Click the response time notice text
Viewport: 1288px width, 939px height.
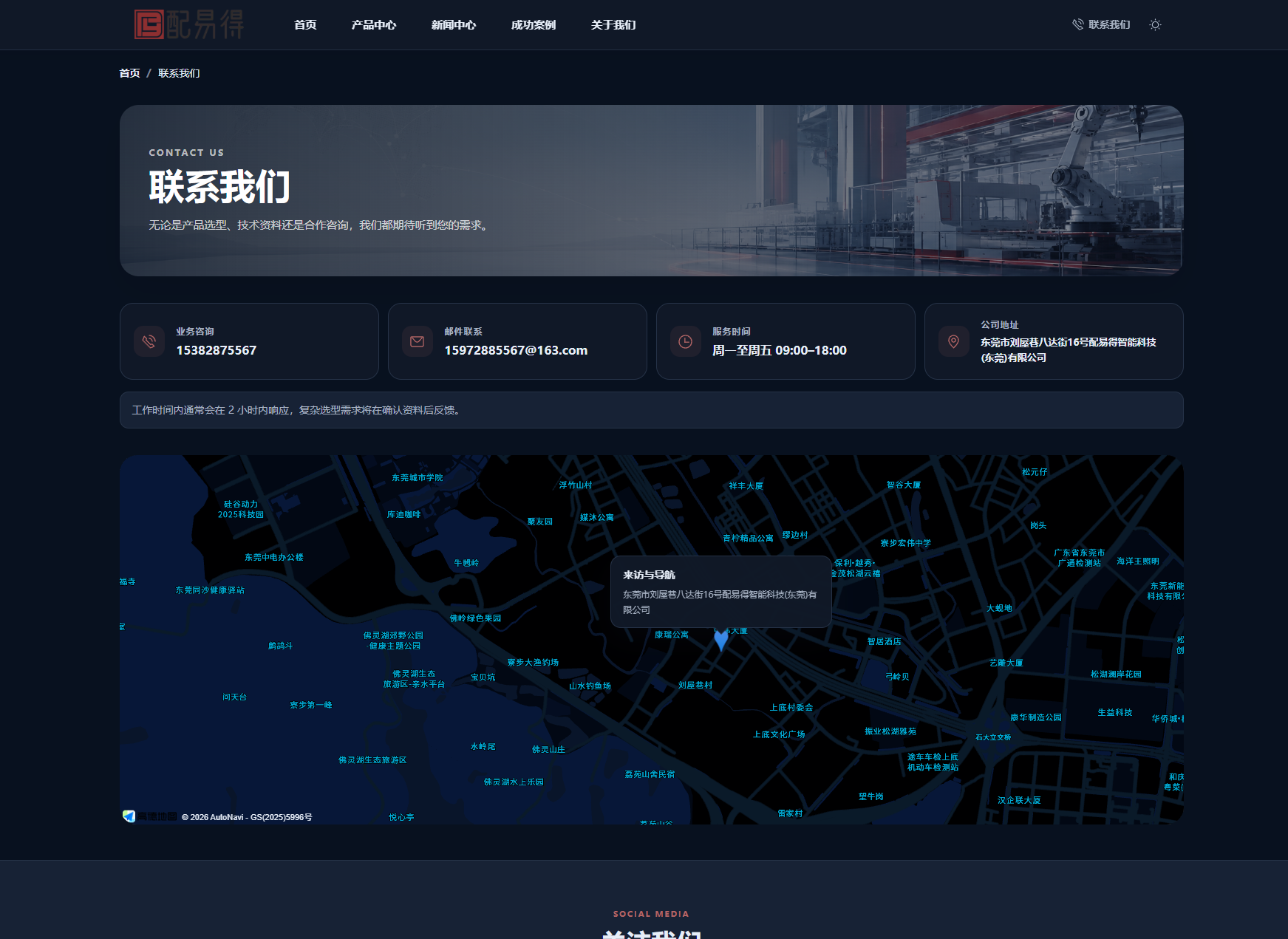pyautogui.click(x=298, y=410)
